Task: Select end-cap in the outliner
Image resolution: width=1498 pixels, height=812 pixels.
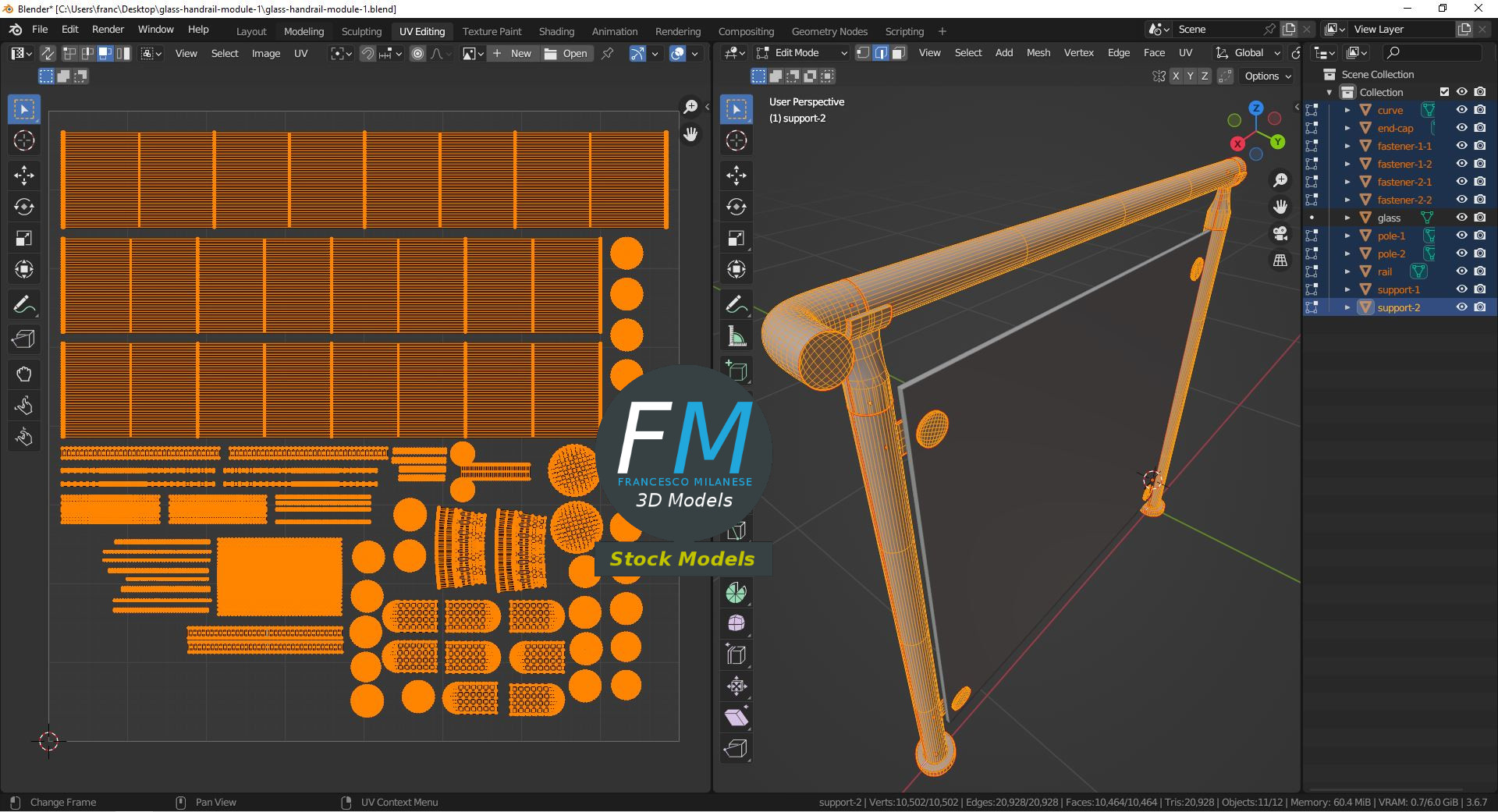Action: coord(1395,128)
